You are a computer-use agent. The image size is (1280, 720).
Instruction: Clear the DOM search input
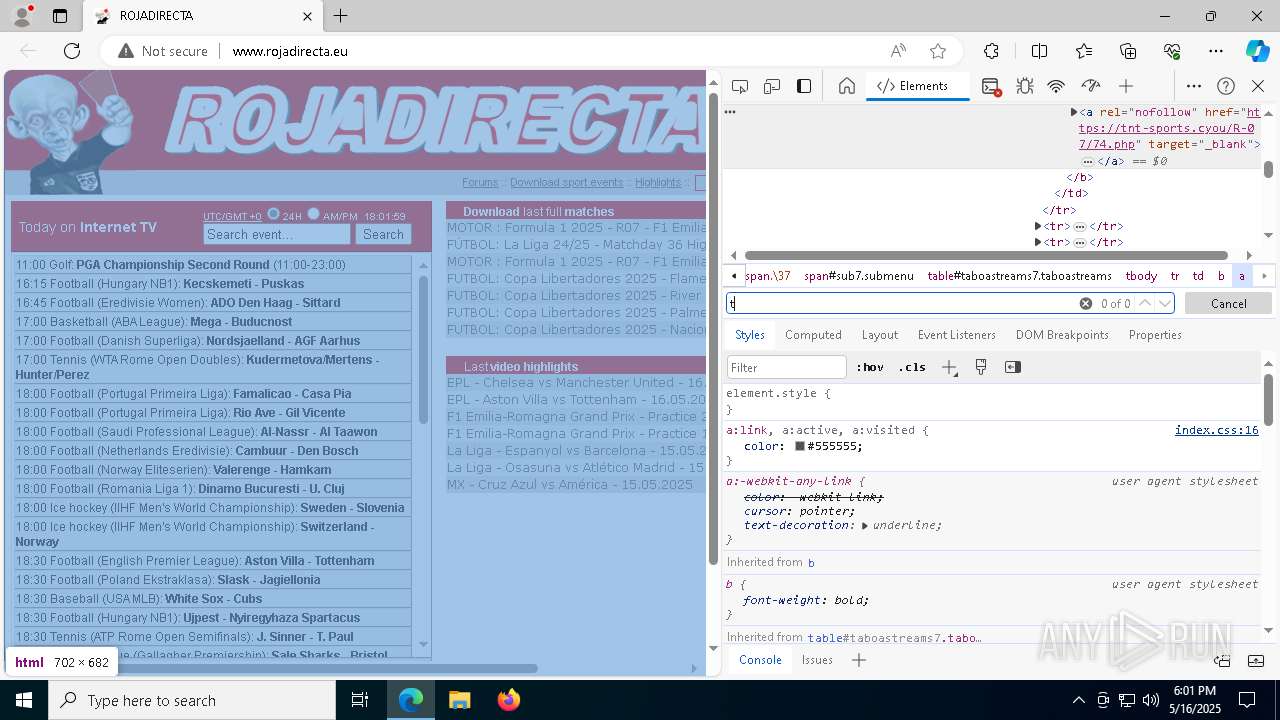(x=1085, y=303)
